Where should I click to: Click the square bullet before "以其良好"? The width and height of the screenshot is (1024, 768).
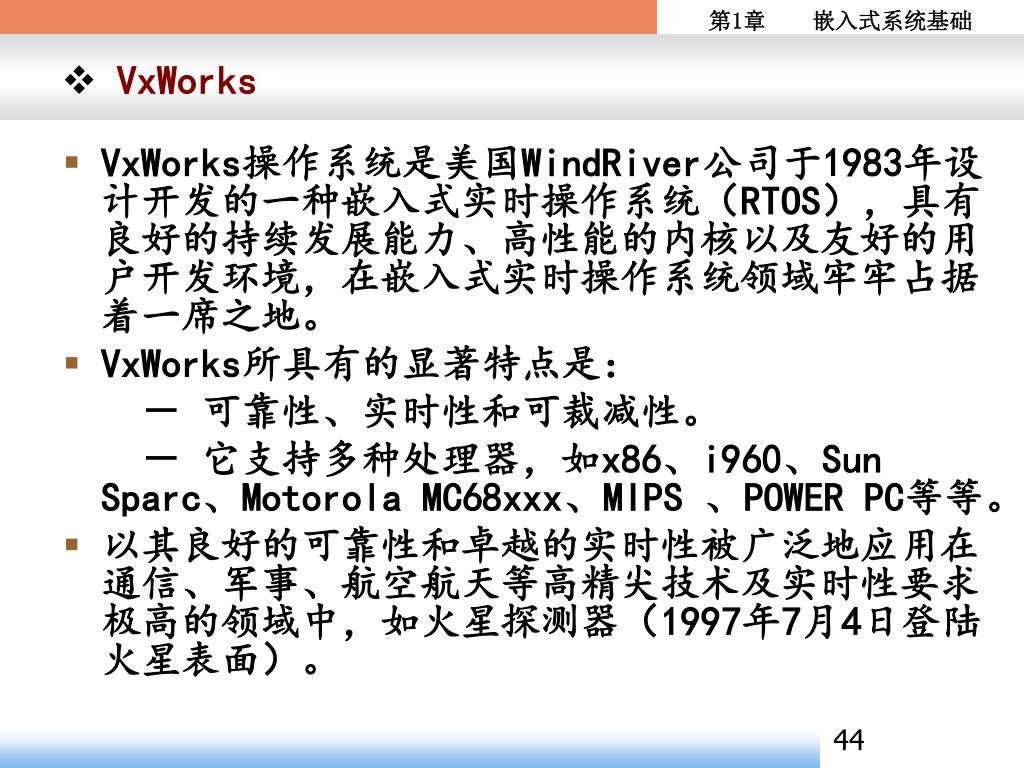coord(72,544)
